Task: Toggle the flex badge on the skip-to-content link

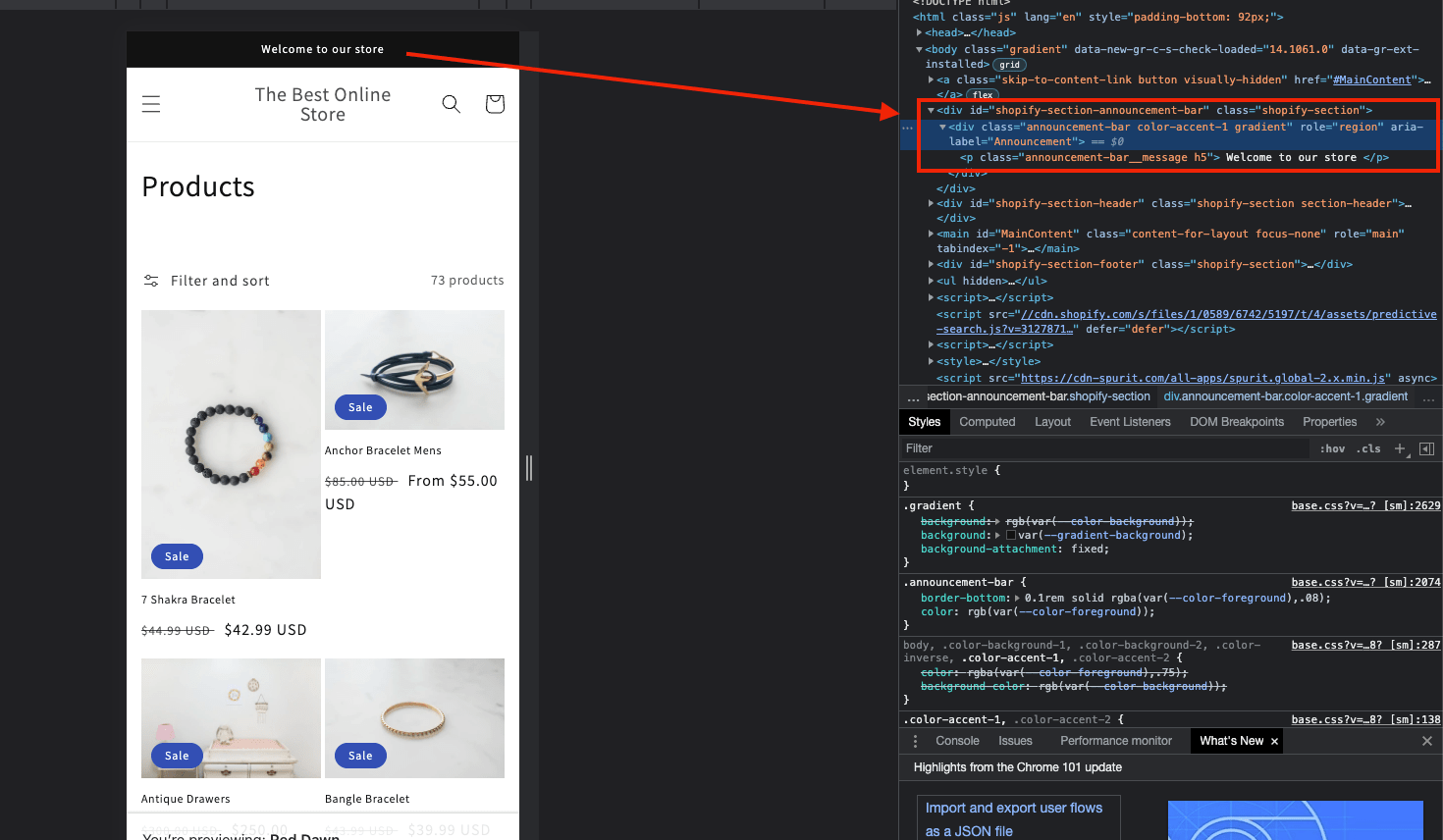Action: (x=981, y=95)
